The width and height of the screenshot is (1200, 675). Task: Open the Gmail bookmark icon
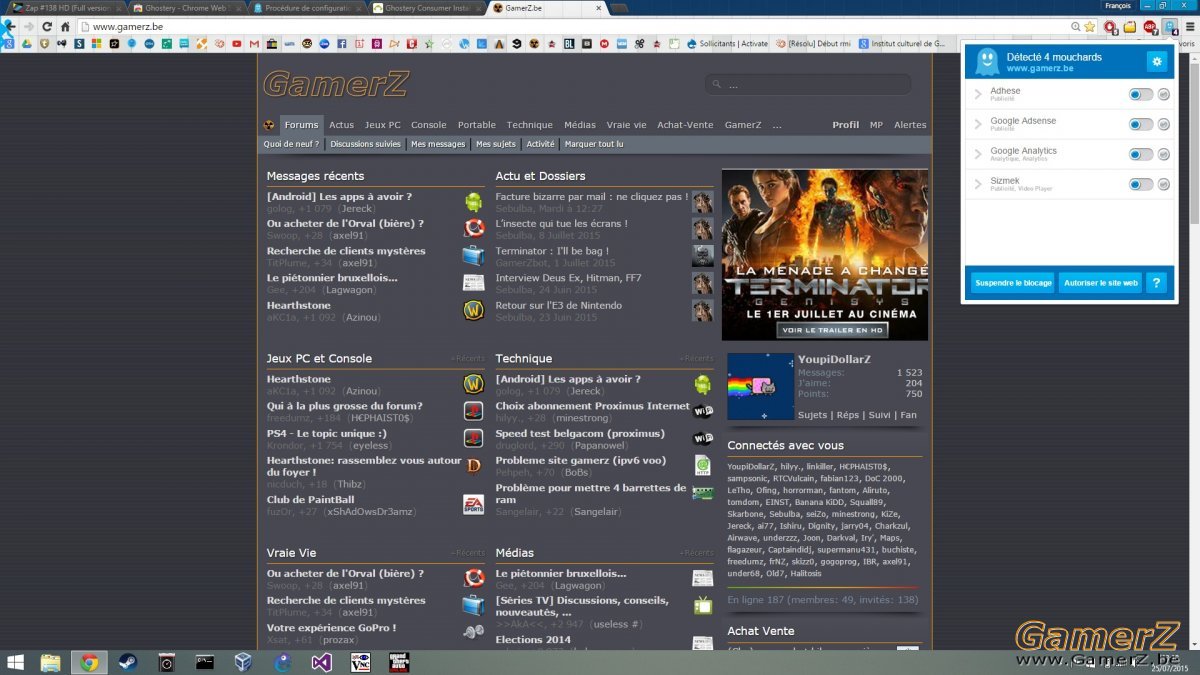pos(255,44)
